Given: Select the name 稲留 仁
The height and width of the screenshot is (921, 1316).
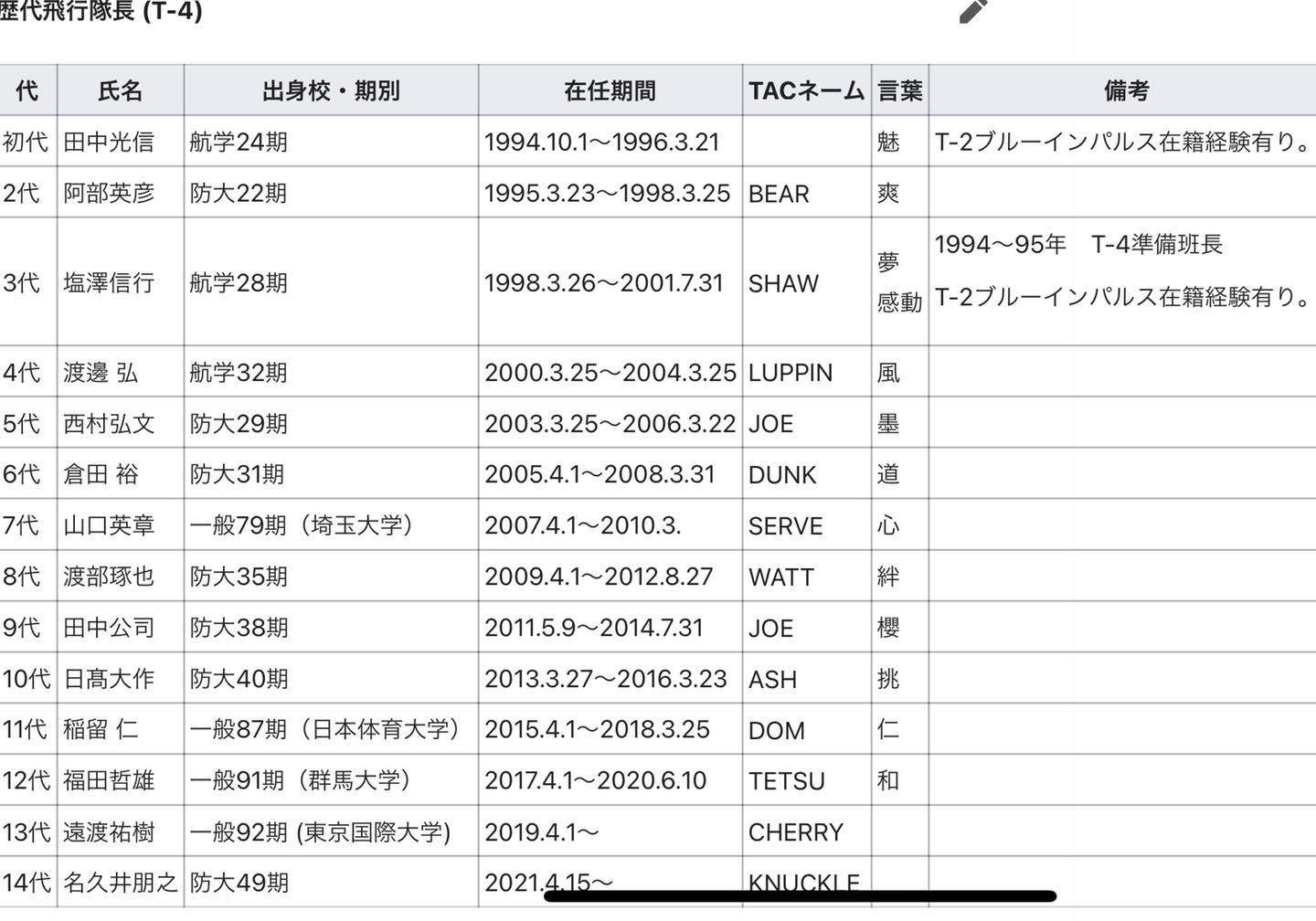Looking at the screenshot, I should [x=101, y=729].
